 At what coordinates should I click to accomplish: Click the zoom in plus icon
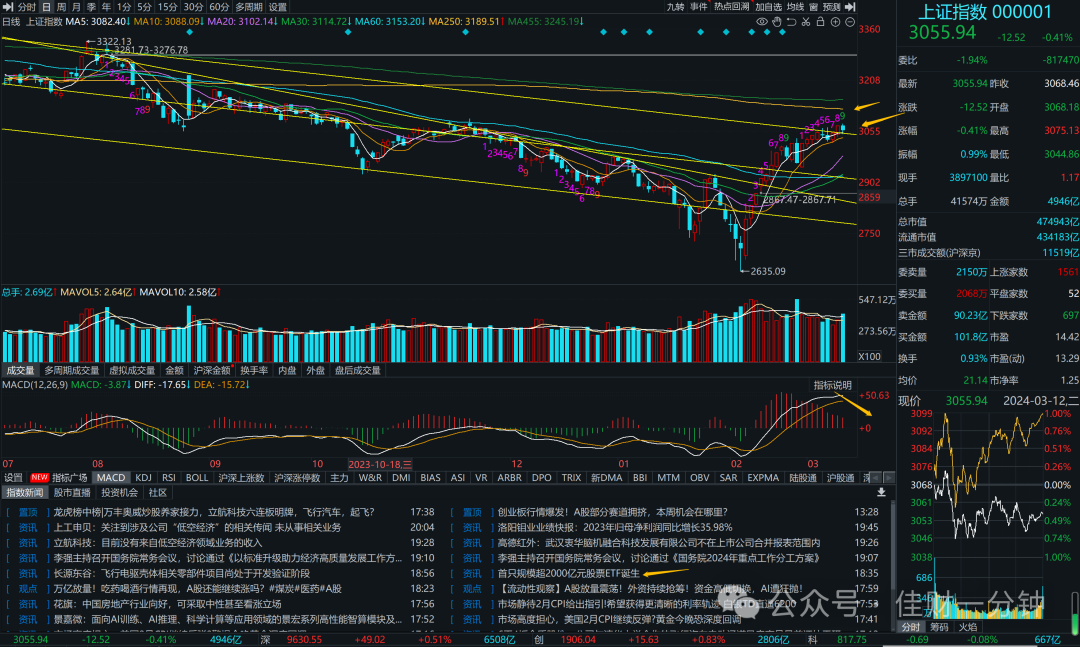click(835, 22)
